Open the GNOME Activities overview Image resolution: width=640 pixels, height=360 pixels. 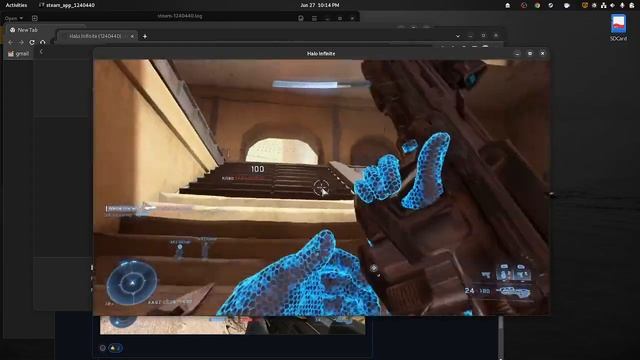16,5
